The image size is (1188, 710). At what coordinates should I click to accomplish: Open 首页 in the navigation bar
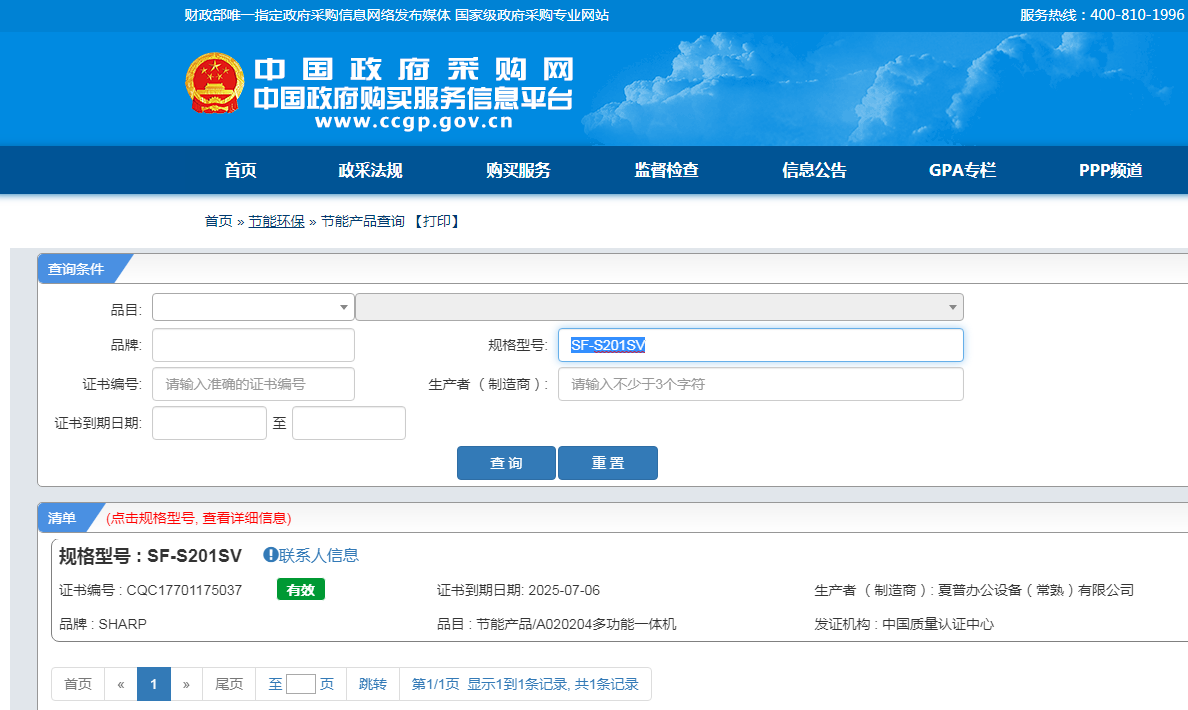[240, 170]
